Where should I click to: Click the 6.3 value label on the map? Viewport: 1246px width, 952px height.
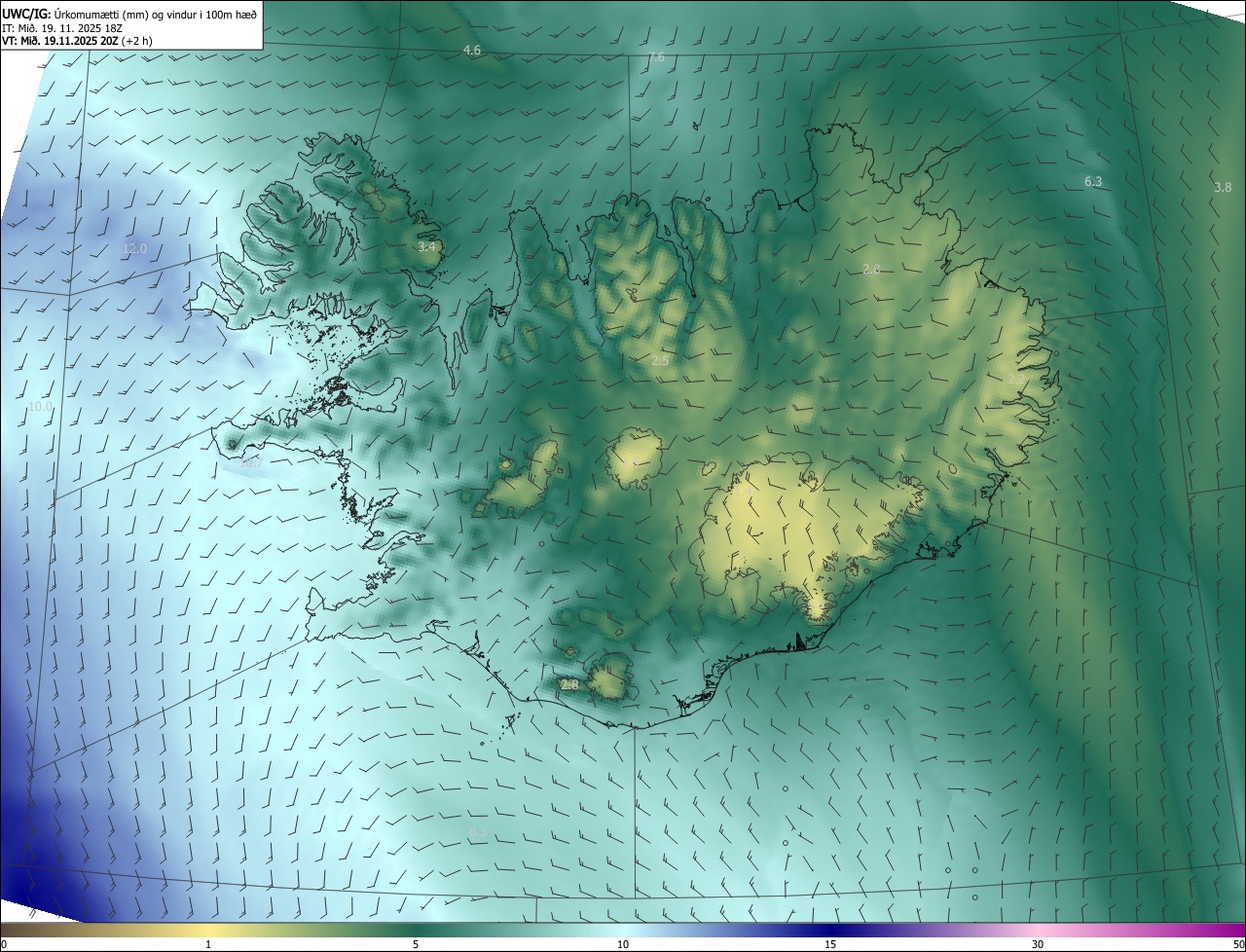click(x=1093, y=182)
